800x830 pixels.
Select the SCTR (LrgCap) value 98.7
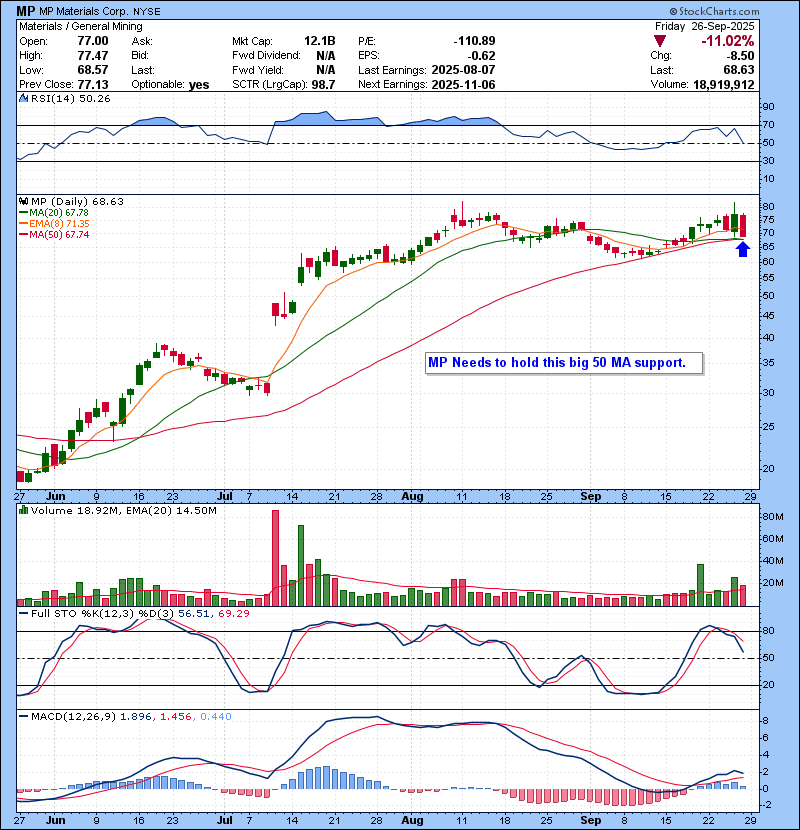(323, 85)
